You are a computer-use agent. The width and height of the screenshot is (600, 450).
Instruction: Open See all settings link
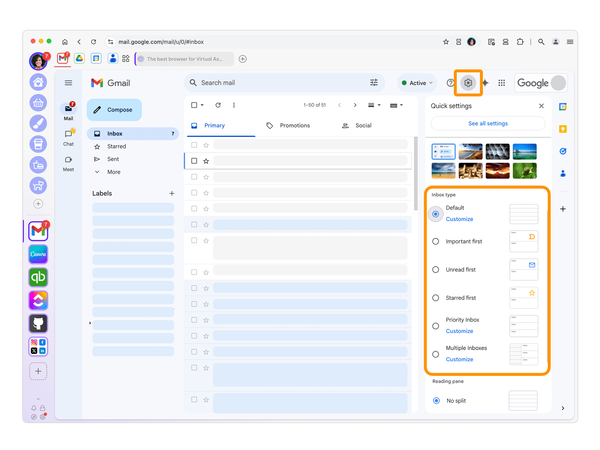pos(488,124)
